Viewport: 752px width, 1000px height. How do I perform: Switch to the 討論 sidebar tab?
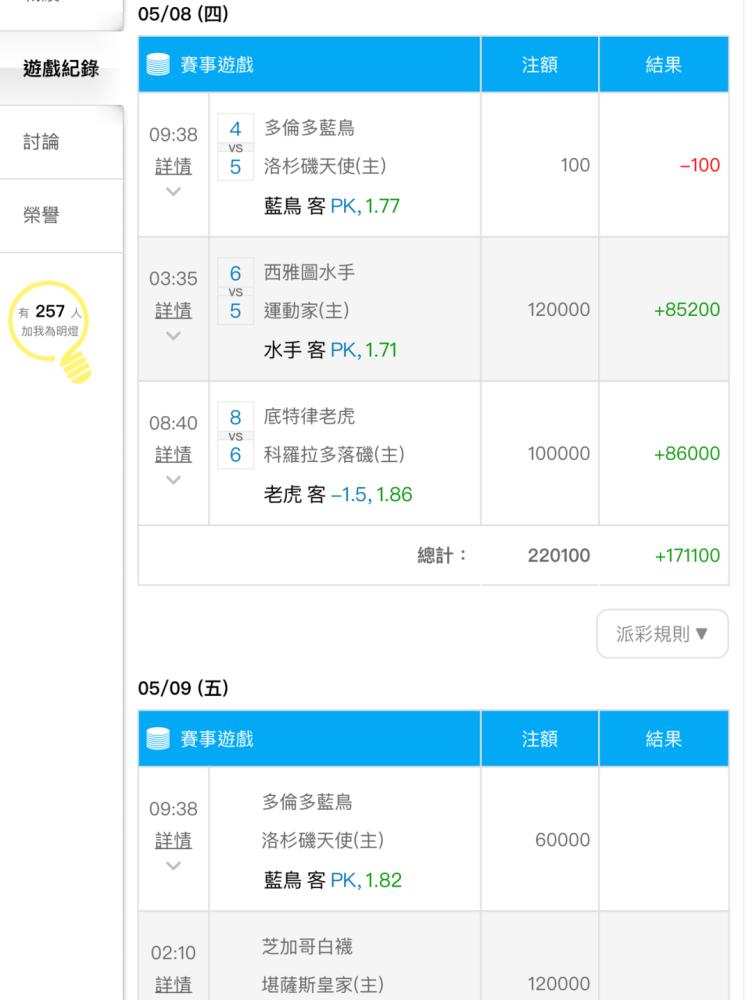42,142
